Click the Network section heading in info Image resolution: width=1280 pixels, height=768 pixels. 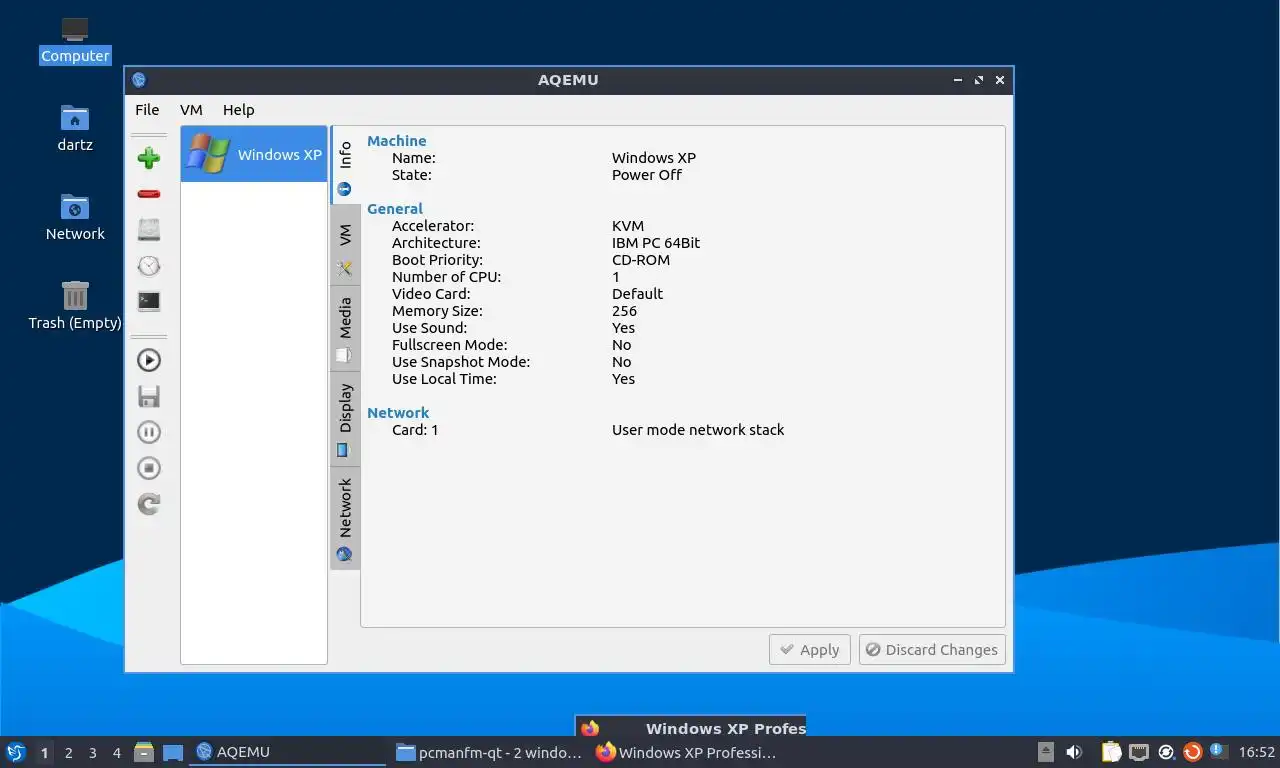pos(398,413)
